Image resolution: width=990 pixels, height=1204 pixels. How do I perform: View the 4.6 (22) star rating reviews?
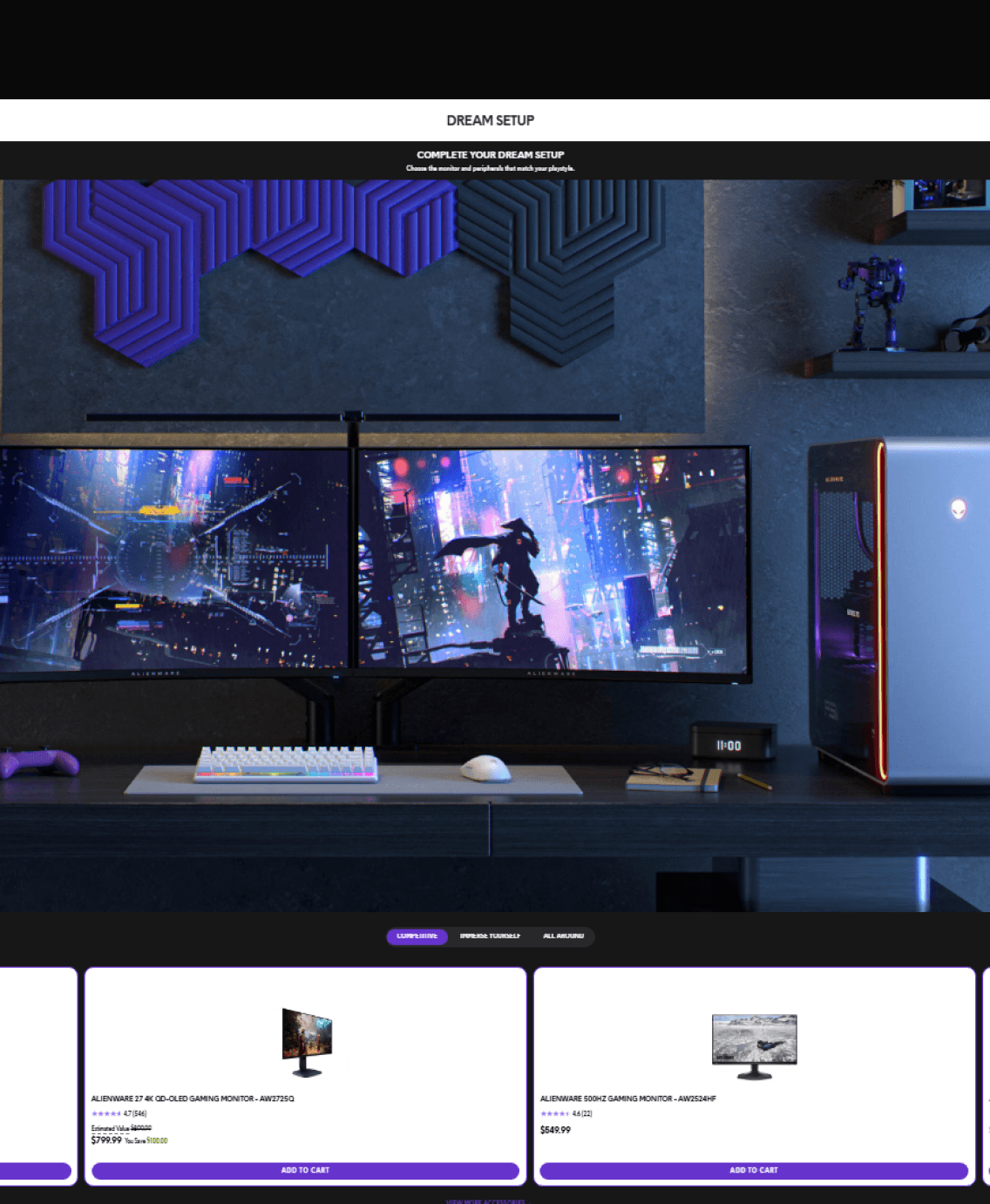pyautogui.click(x=566, y=1114)
